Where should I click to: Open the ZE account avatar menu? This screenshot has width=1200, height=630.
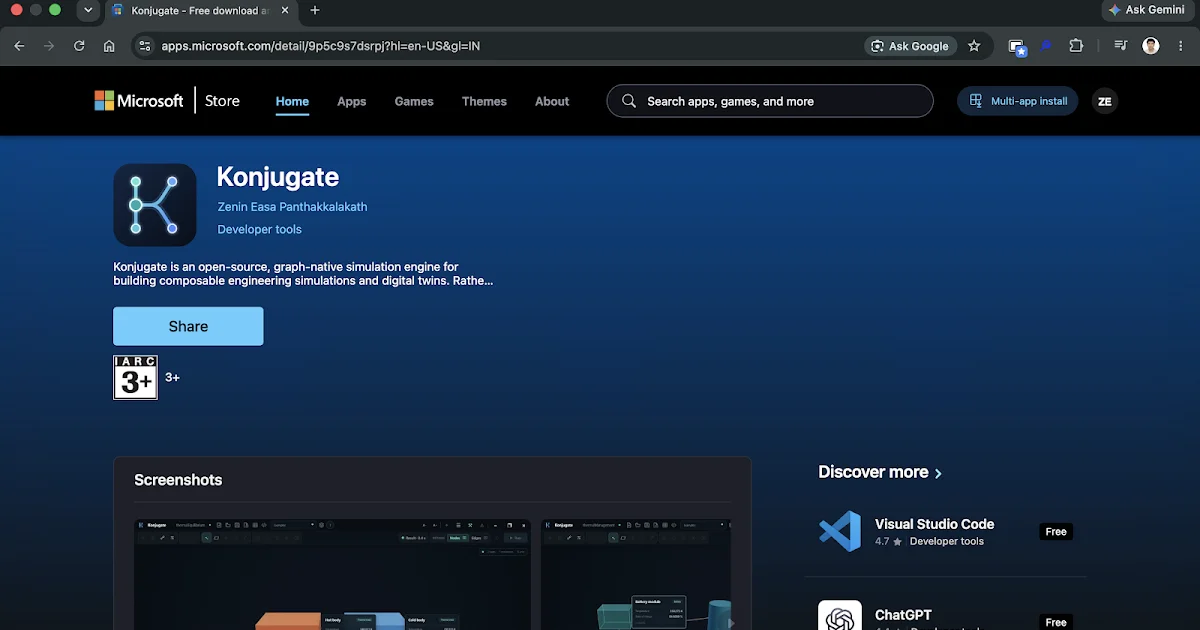[1104, 101]
